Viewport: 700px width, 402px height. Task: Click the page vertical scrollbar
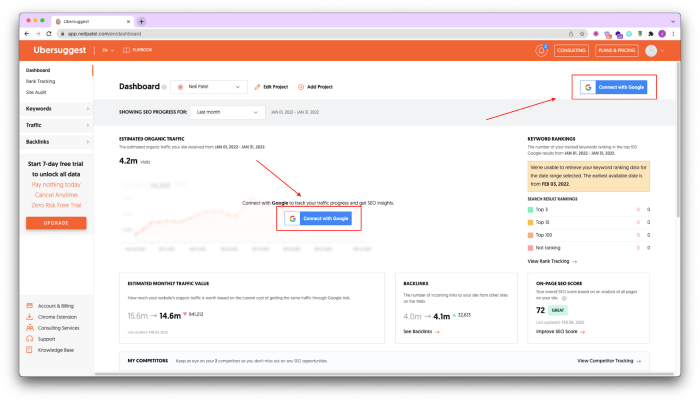[678, 140]
